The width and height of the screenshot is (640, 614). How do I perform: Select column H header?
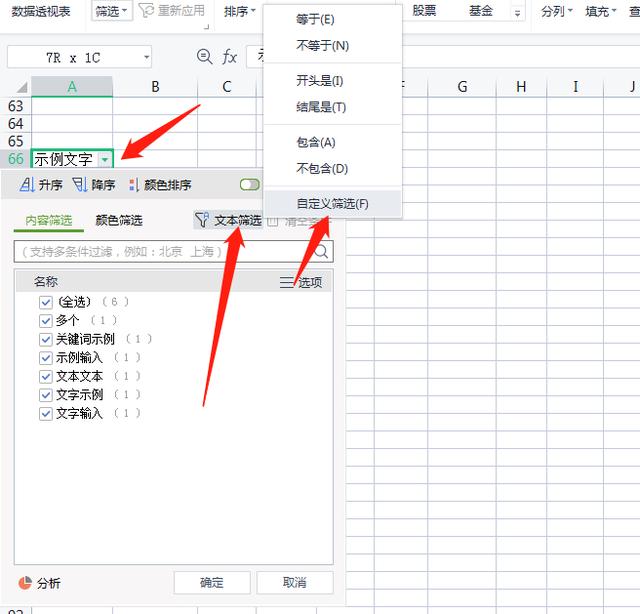(x=521, y=87)
